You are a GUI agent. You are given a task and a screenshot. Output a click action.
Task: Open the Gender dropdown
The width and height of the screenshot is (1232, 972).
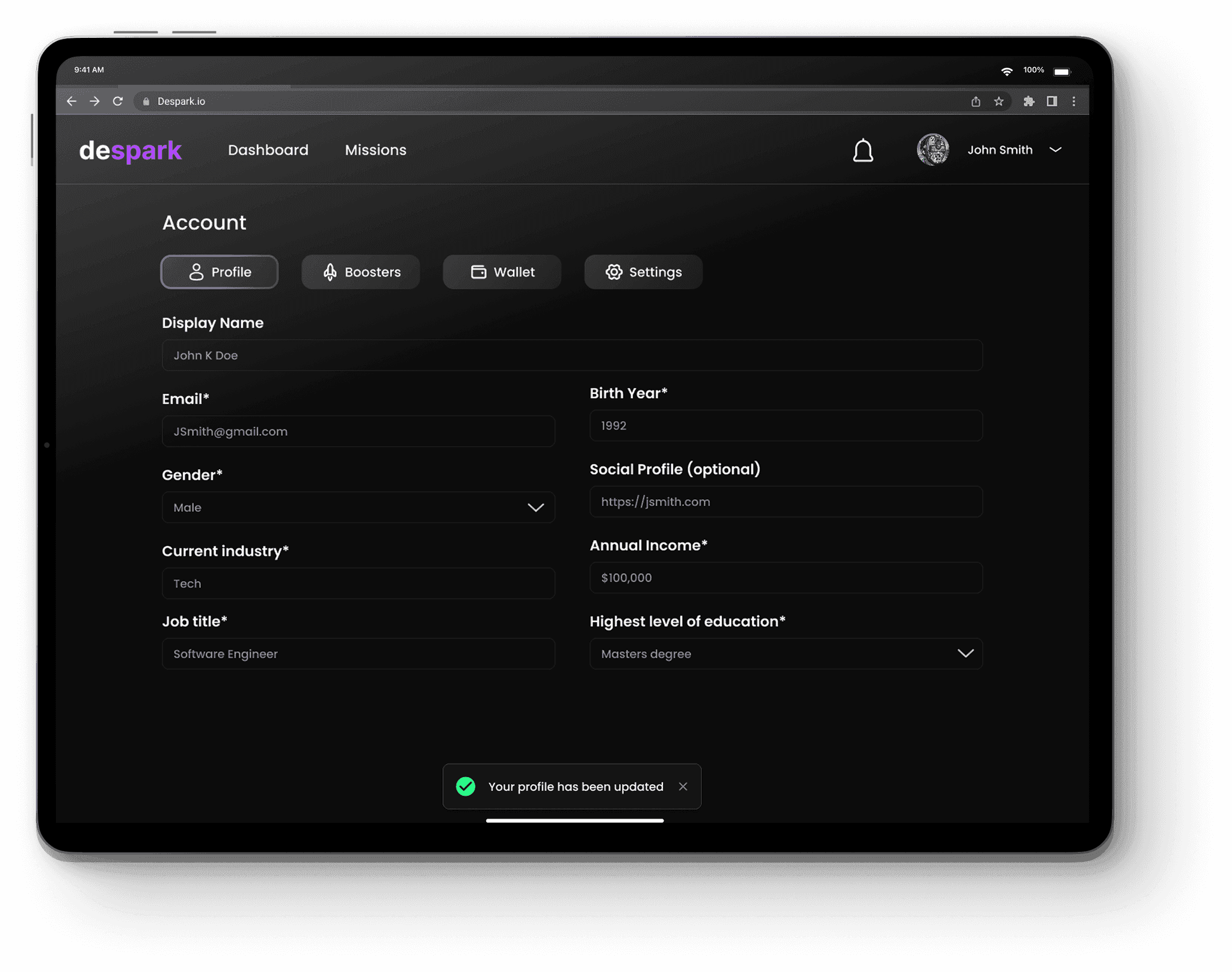359,508
